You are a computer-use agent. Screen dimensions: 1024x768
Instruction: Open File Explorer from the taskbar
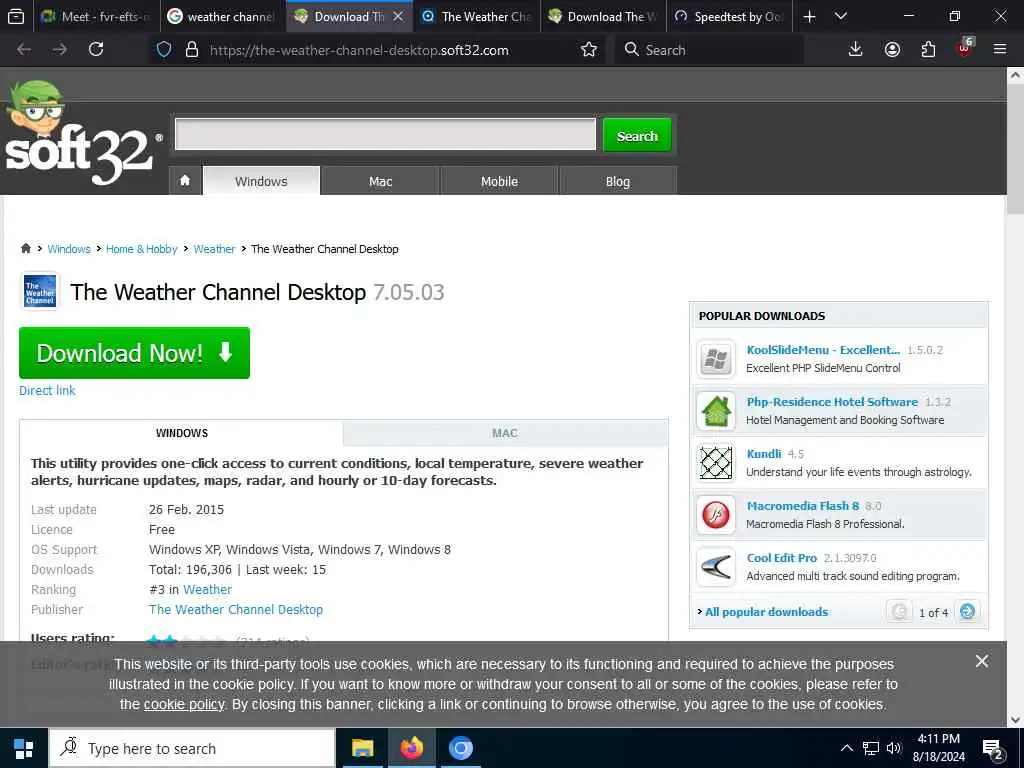point(362,748)
